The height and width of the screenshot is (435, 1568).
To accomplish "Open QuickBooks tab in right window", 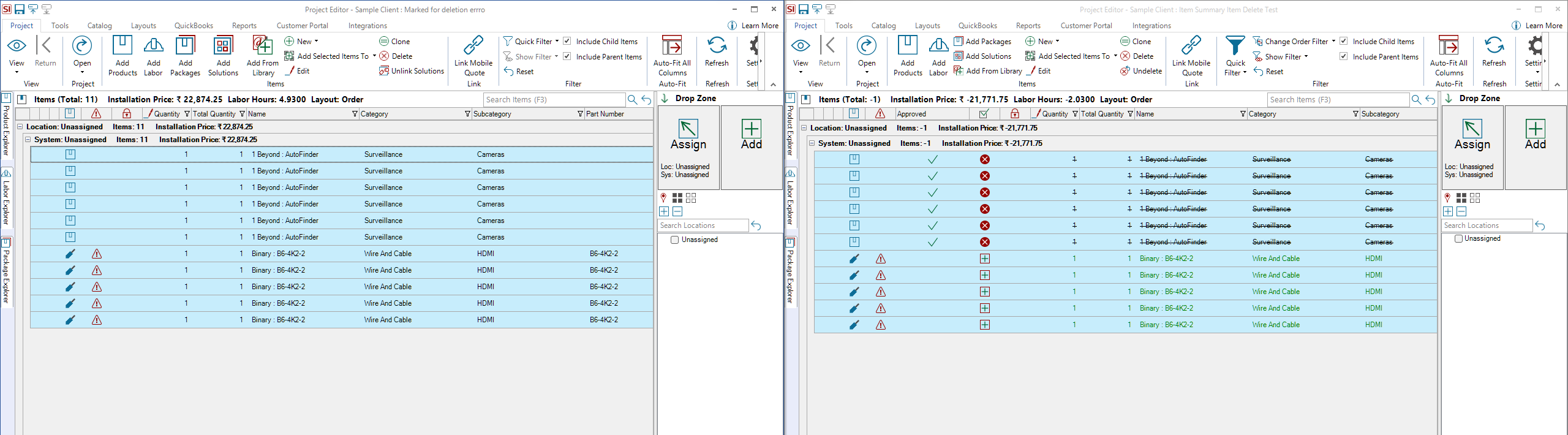I will [978, 26].
